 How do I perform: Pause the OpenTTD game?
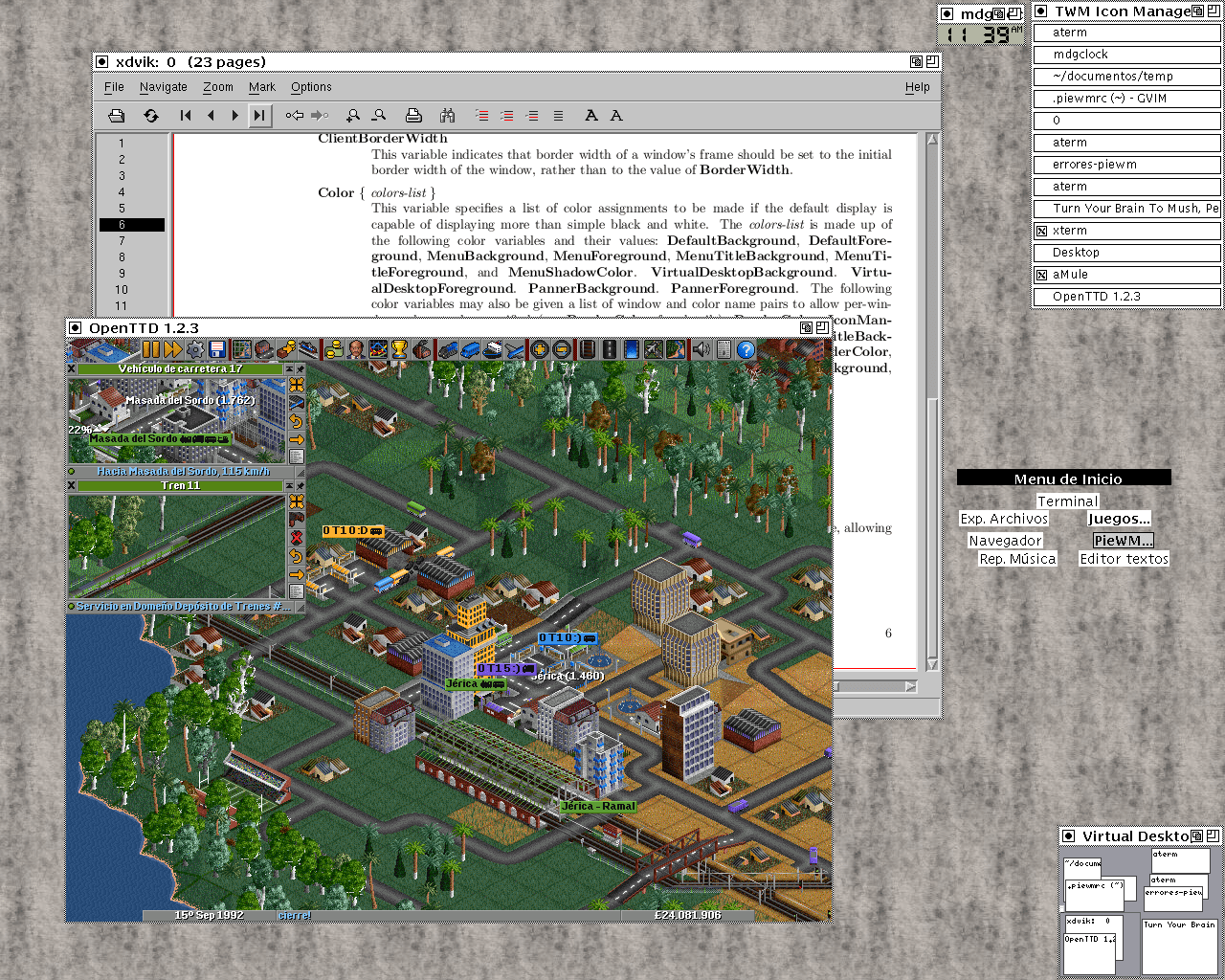pyautogui.click(x=151, y=350)
